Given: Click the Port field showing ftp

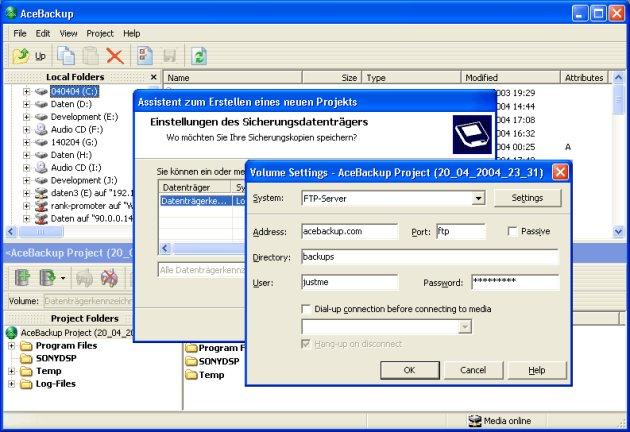Looking at the screenshot, I should [x=460, y=231].
